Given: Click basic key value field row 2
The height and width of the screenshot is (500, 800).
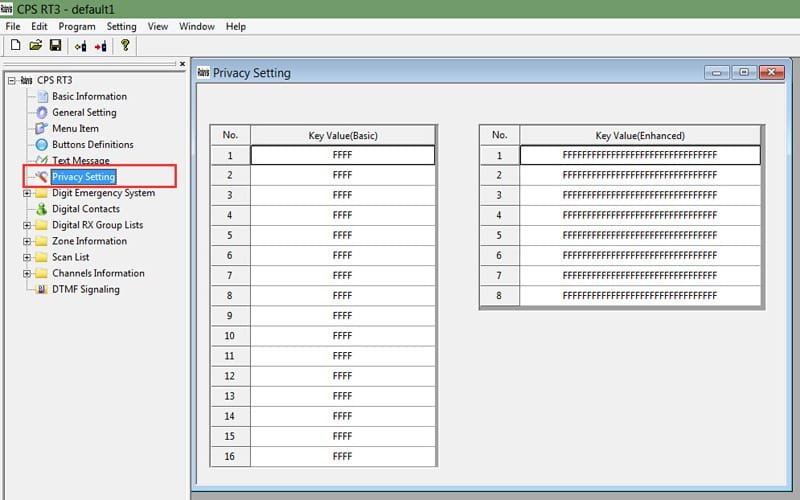Looking at the screenshot, I should 342,175.
